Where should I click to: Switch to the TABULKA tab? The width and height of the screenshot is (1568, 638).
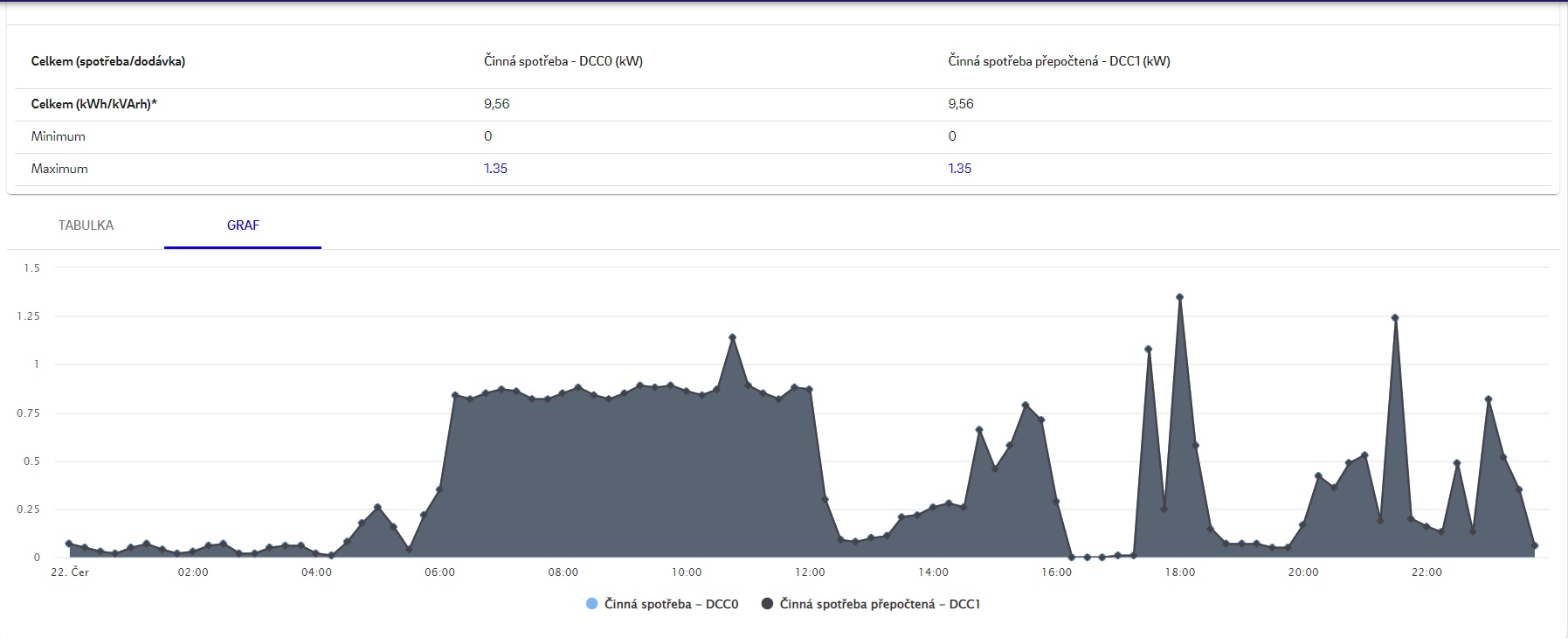pyautogui.click(x=86, y=225)
